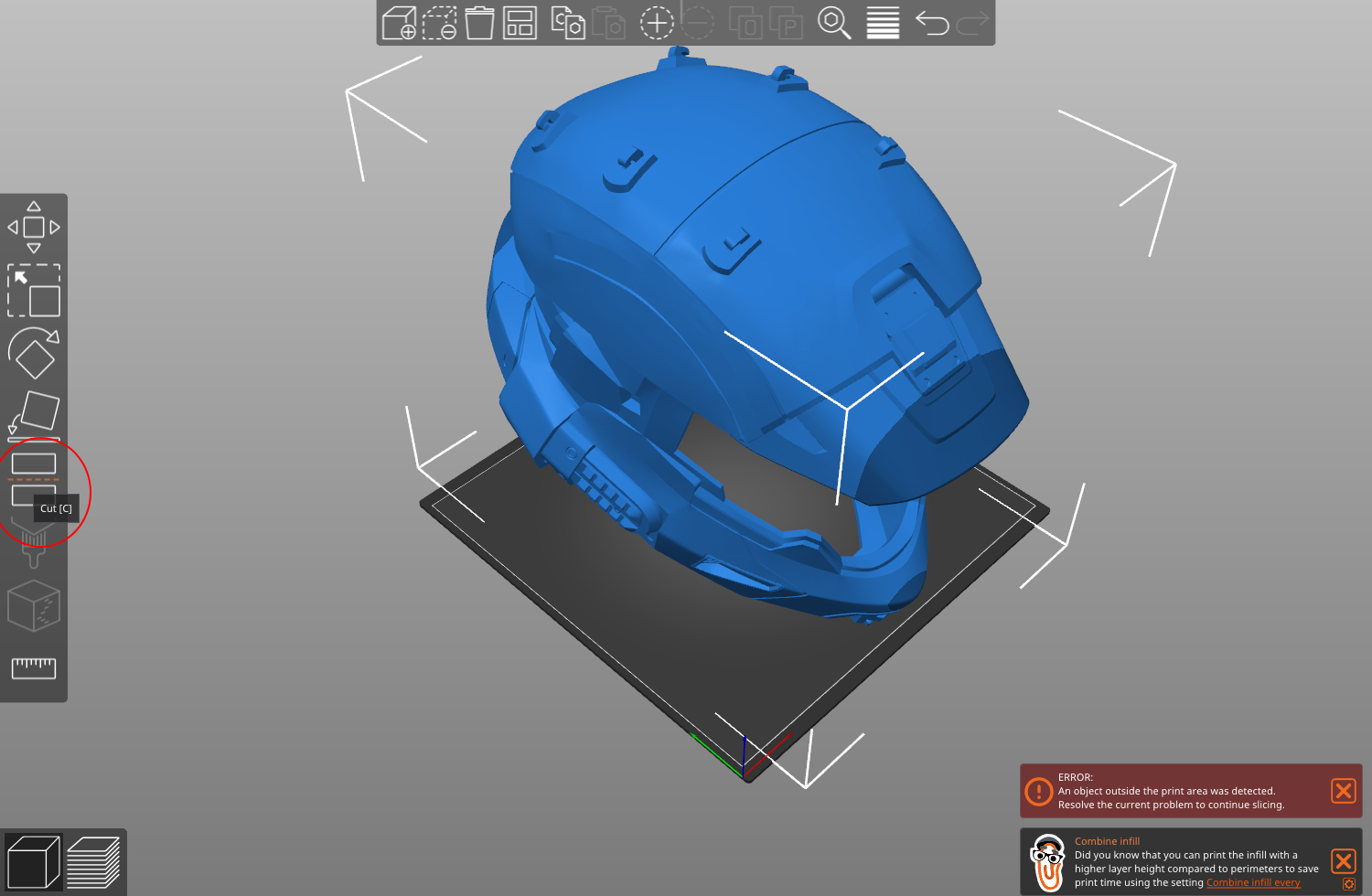Select the Measure ruler tool
The width and height of the screenshot is (1372, 896).
coord(34,668)
